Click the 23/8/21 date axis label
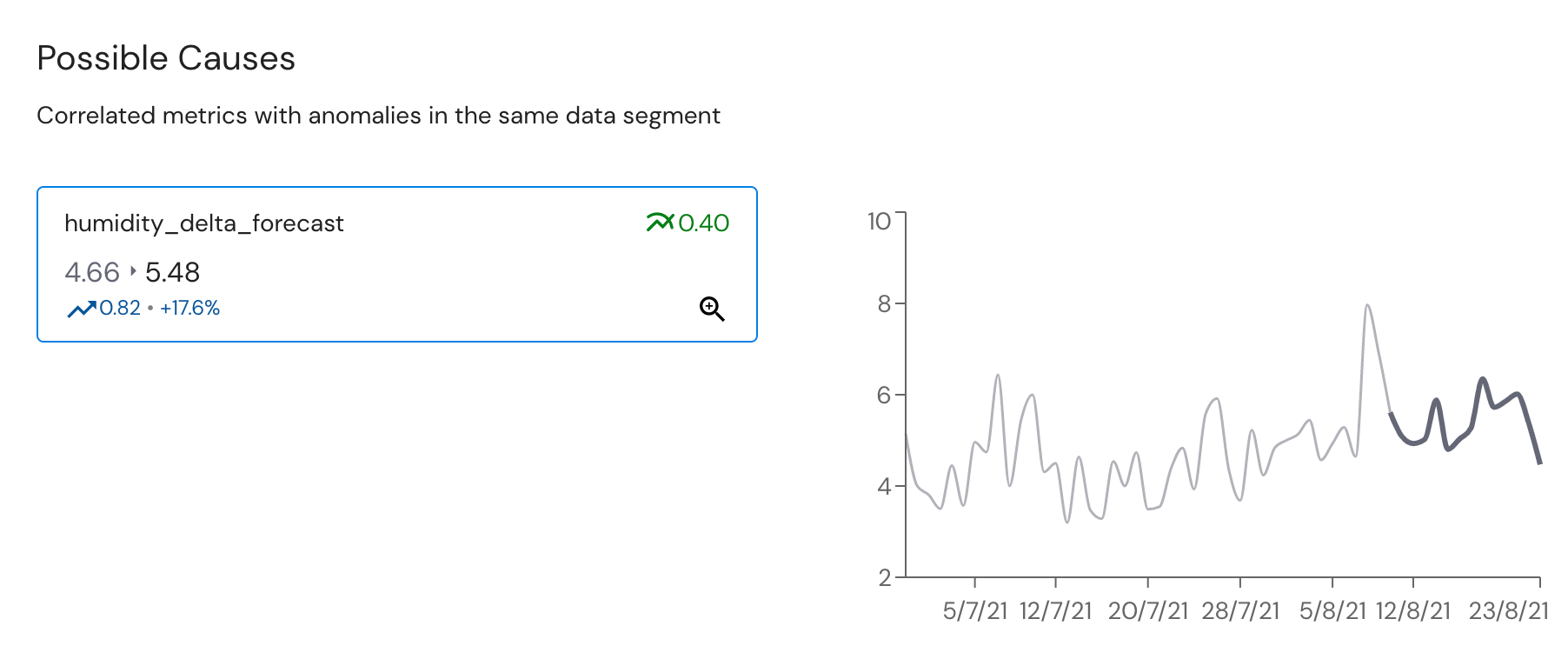The width and height of the screenshot is (1568, 659). coord(1509,610)
